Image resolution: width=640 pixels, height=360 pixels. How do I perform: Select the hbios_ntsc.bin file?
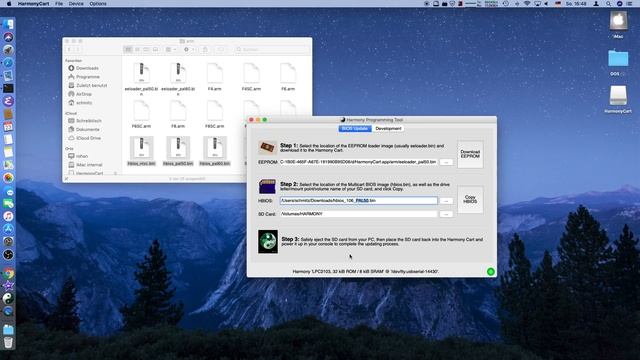pos(141,151)
